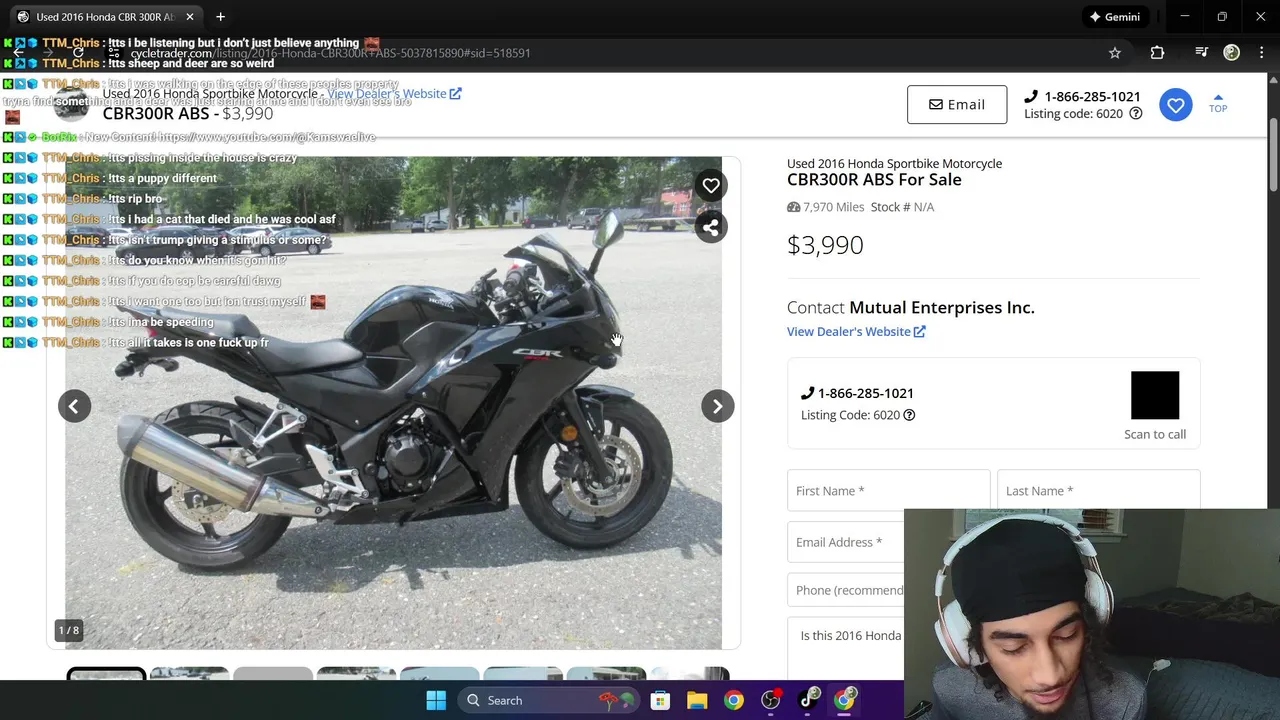Open File Explorer from taskbar

point(697,700)
